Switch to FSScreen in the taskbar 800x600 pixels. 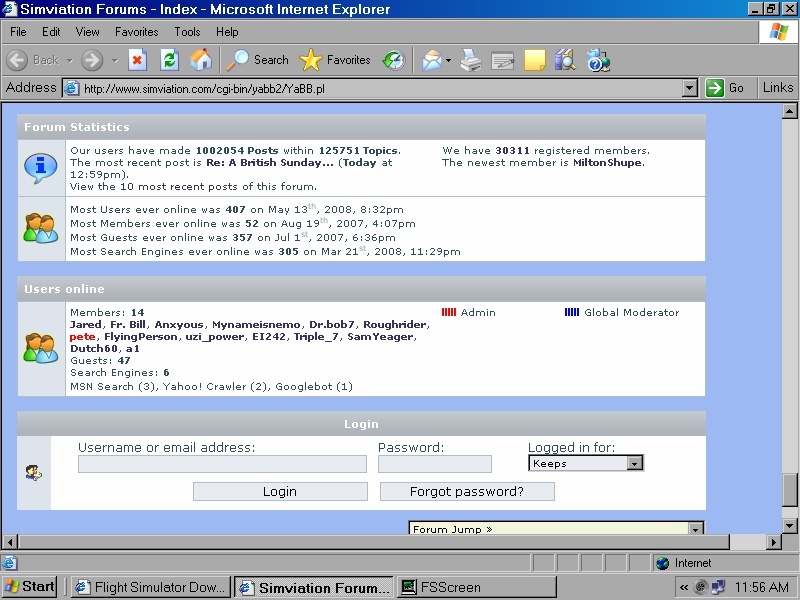click(477, 587)
